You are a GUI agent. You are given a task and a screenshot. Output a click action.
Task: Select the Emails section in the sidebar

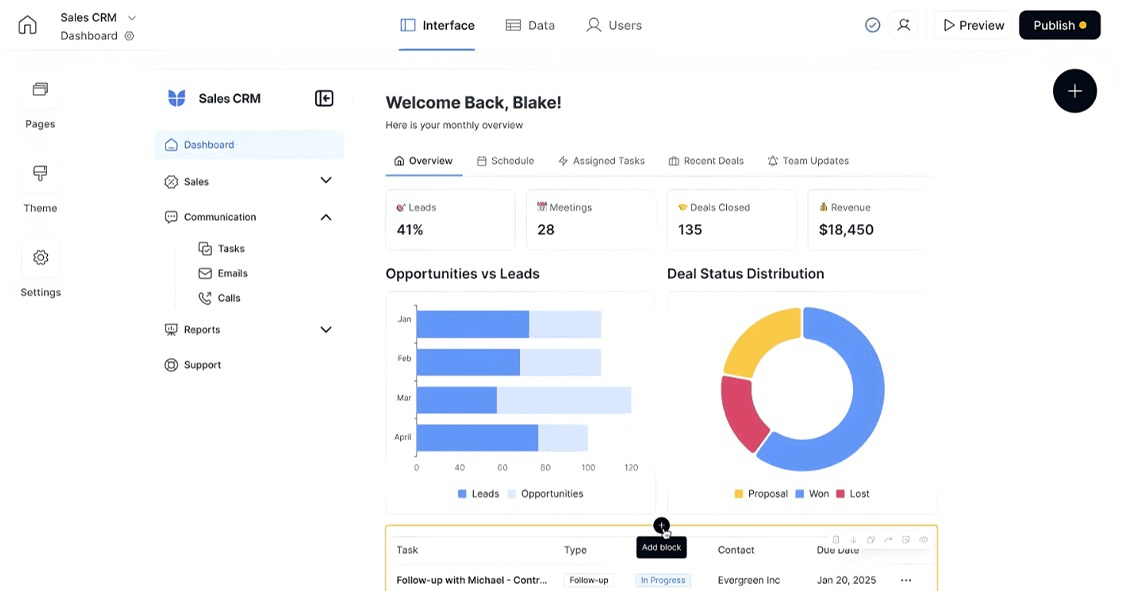(x=231, y=273)
